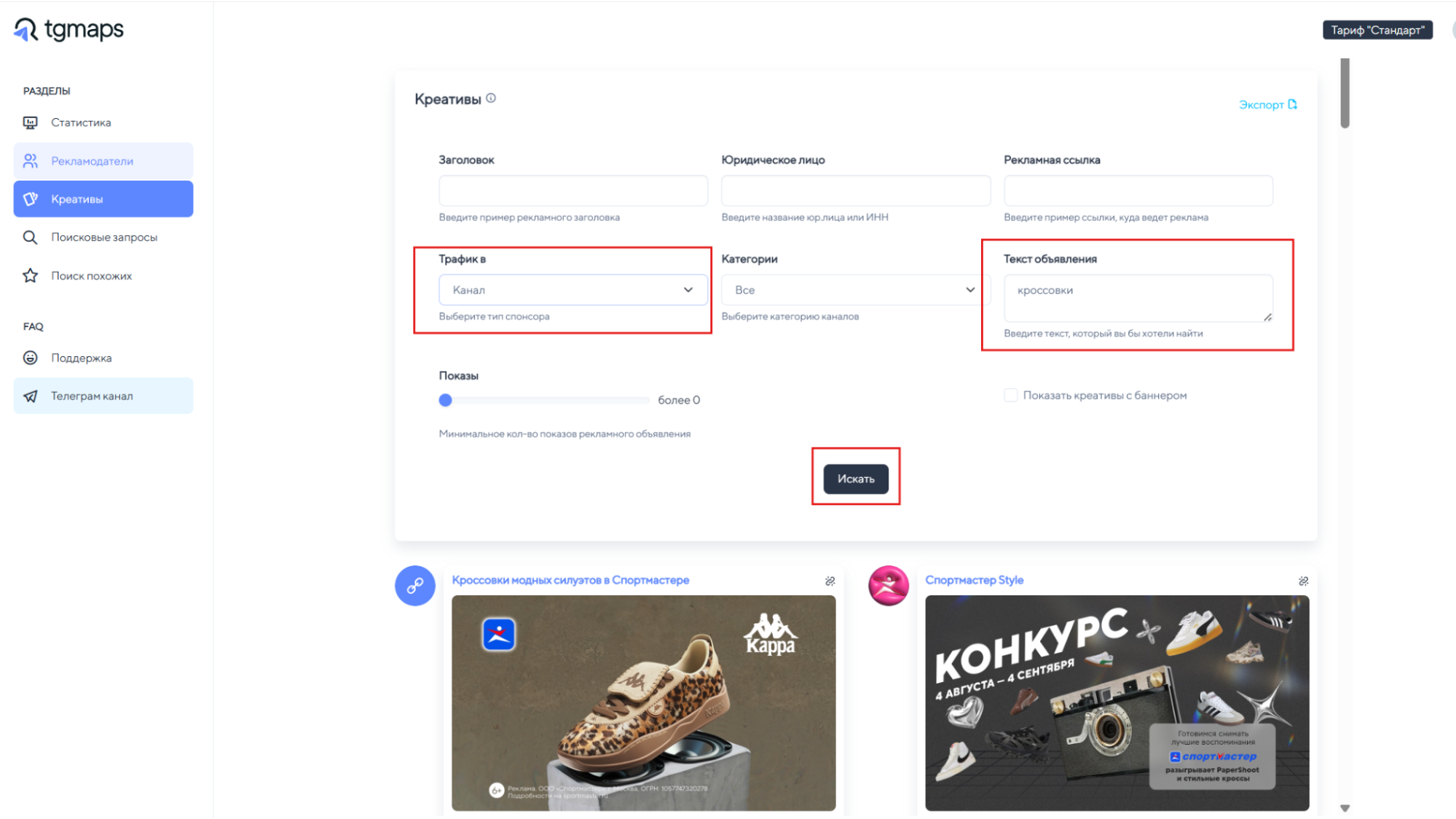The image size is (1456, 819).
Task: Open the Kappa sneaker ad thumbnail
Action: tap(643, 702)
